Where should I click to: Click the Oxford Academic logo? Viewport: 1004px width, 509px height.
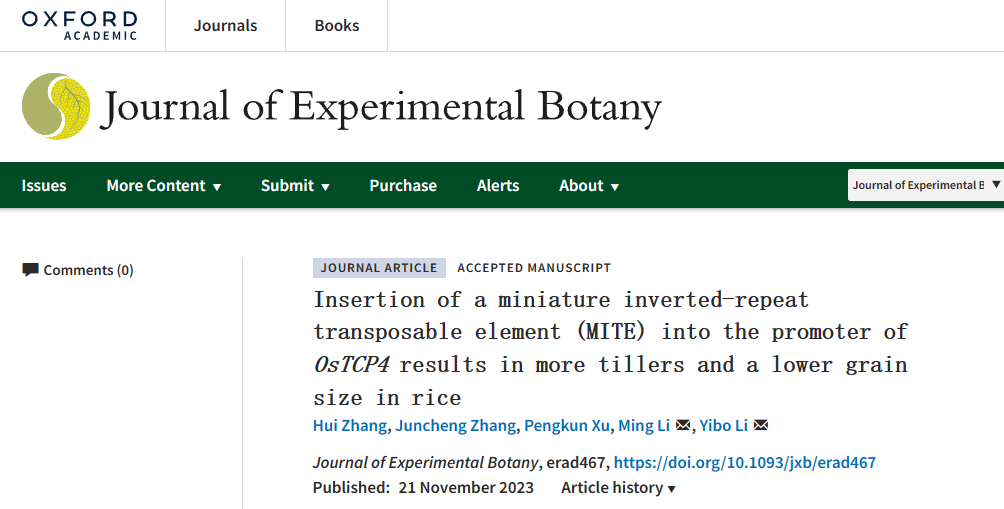pyautogui.click(x=79, y=26)
